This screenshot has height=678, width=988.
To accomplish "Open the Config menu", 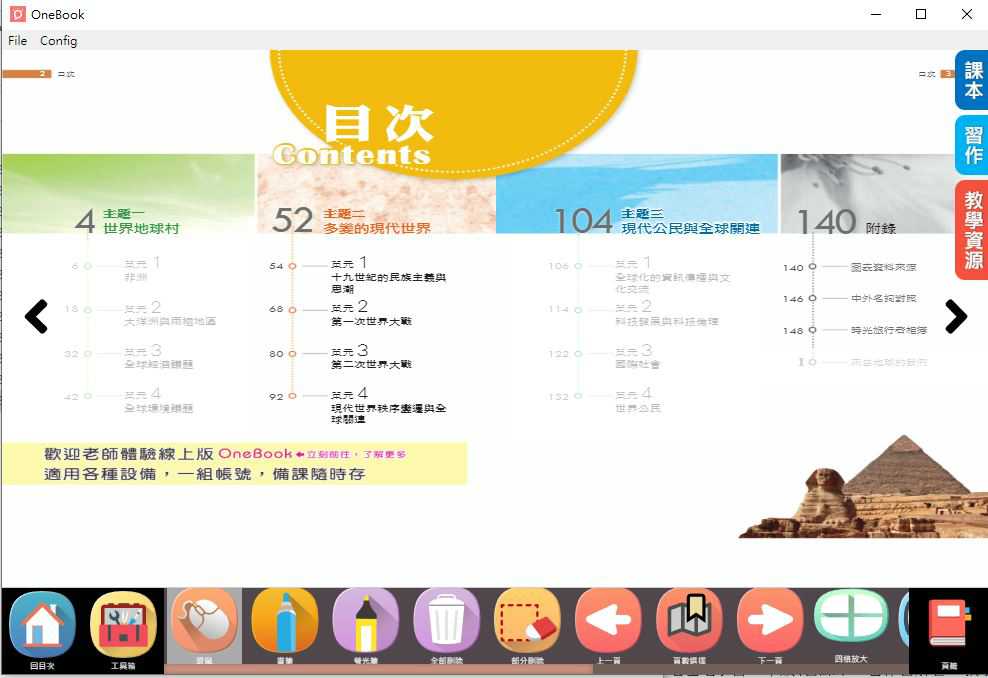I will [x=59, y=40].
